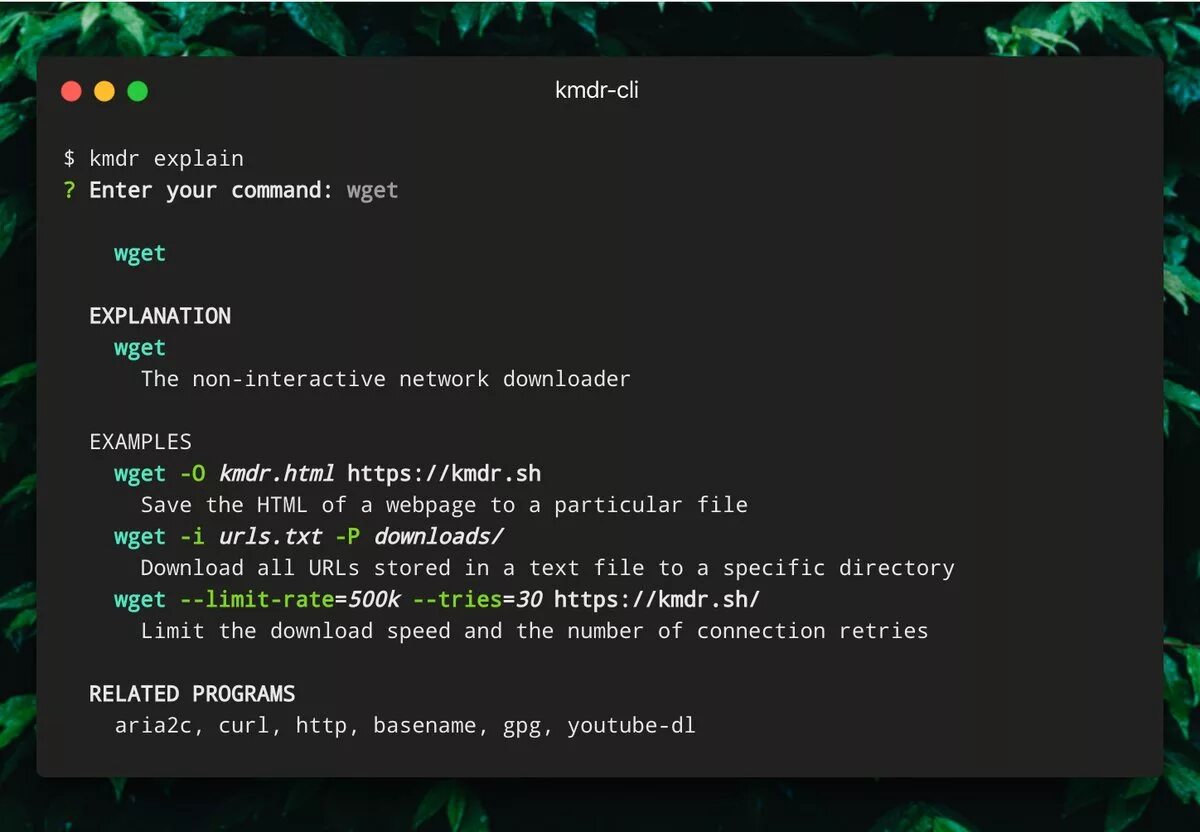Click the 'https://kmdr.sh' URL in first example
The width and height of the screenshot is (1200, 832).
pos(444,473)
